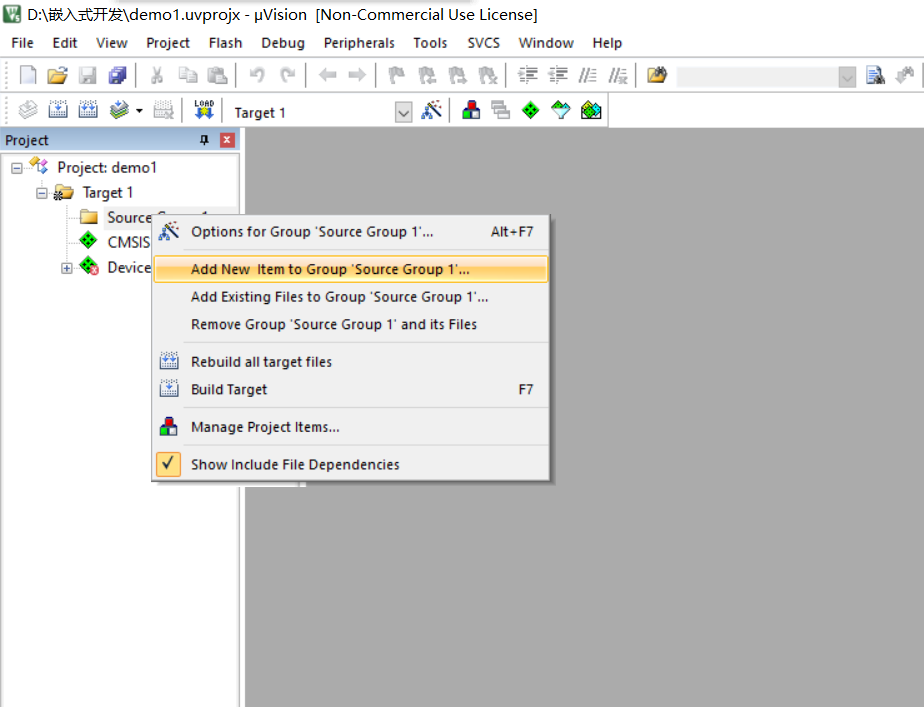Open the Flash menu

click(226, 43)
